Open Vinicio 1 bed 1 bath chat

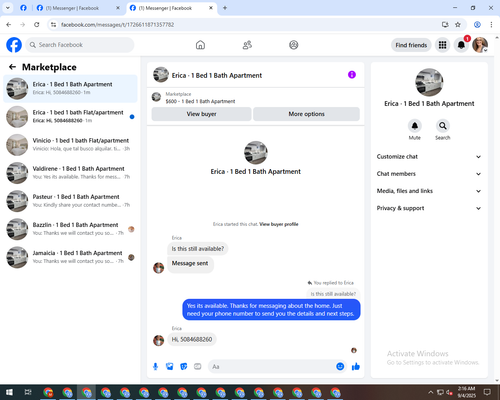coord(70,145)
